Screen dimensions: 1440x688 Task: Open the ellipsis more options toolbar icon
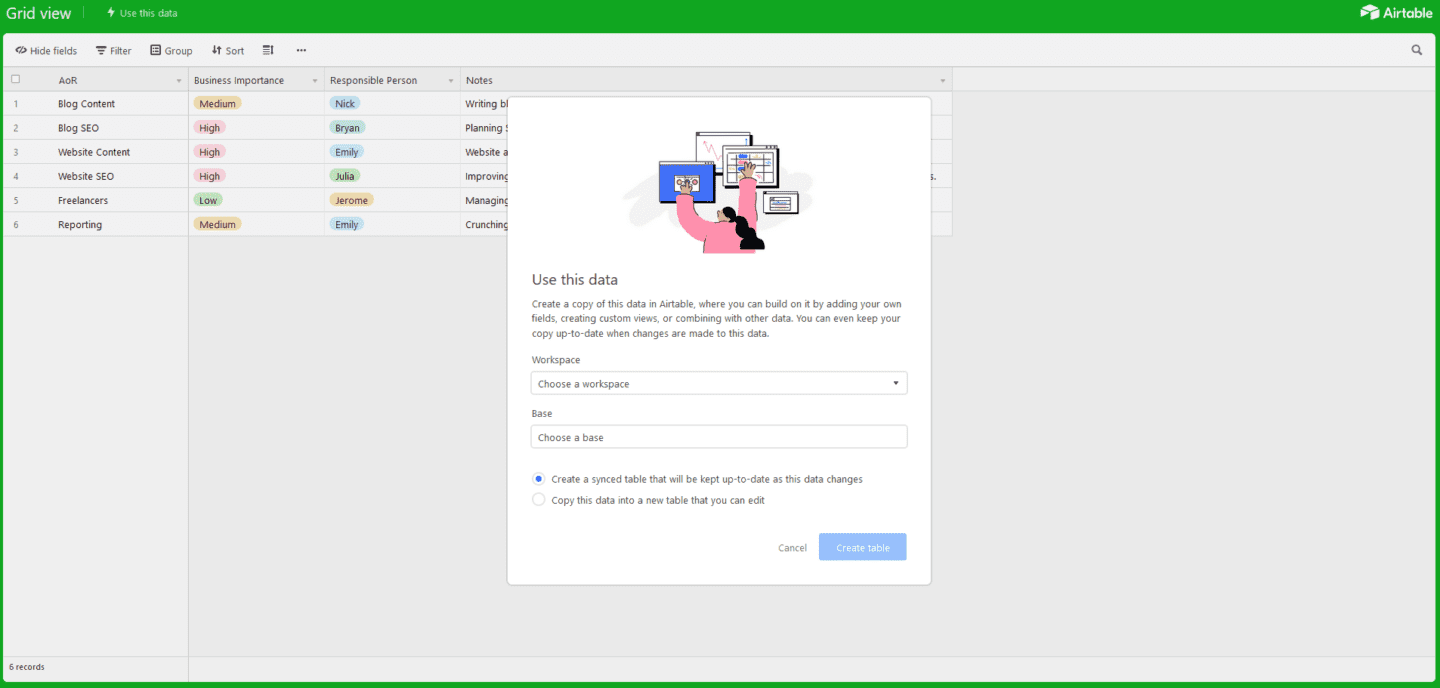coord(301,50)
